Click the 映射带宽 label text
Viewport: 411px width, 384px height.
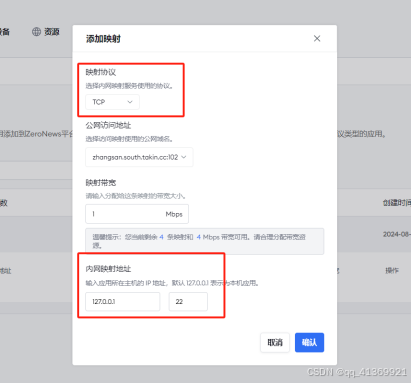coord(101,183)
